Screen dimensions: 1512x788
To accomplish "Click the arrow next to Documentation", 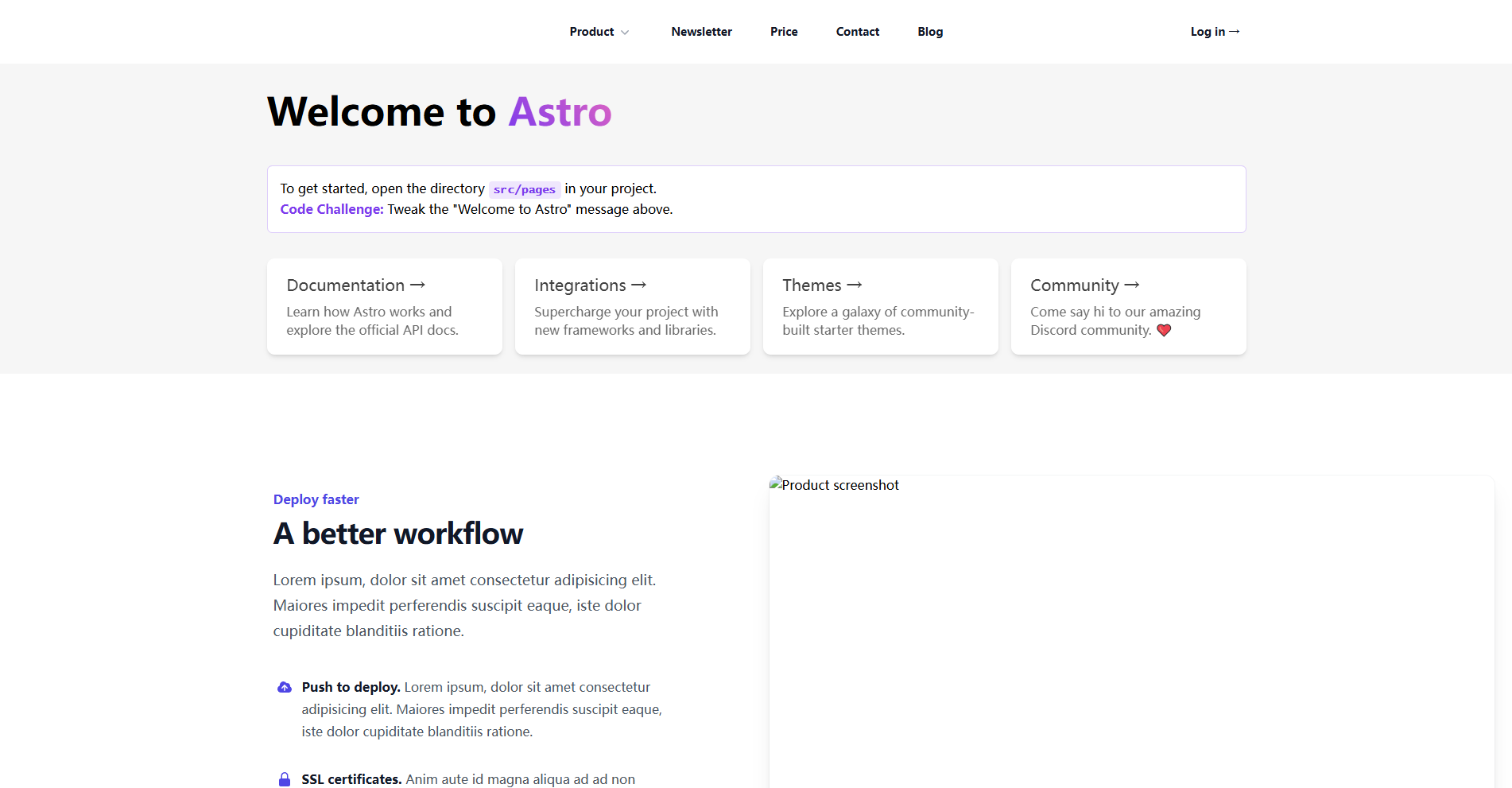I will coord(417,285).
